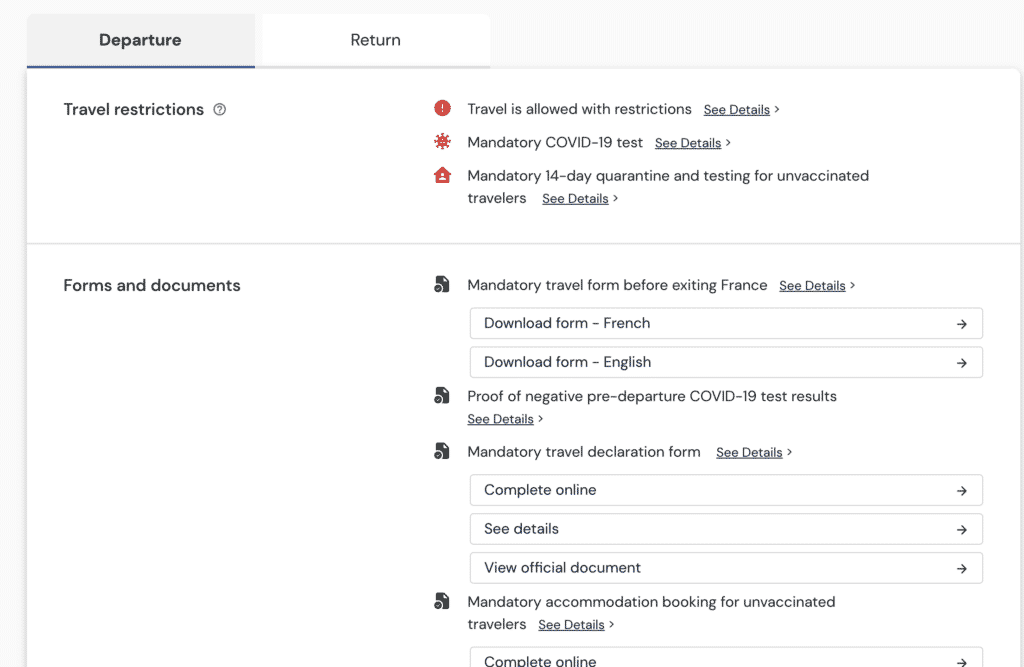
Task: Select the Departure tab
Action: pyautogui.click(x=140, y=41)
